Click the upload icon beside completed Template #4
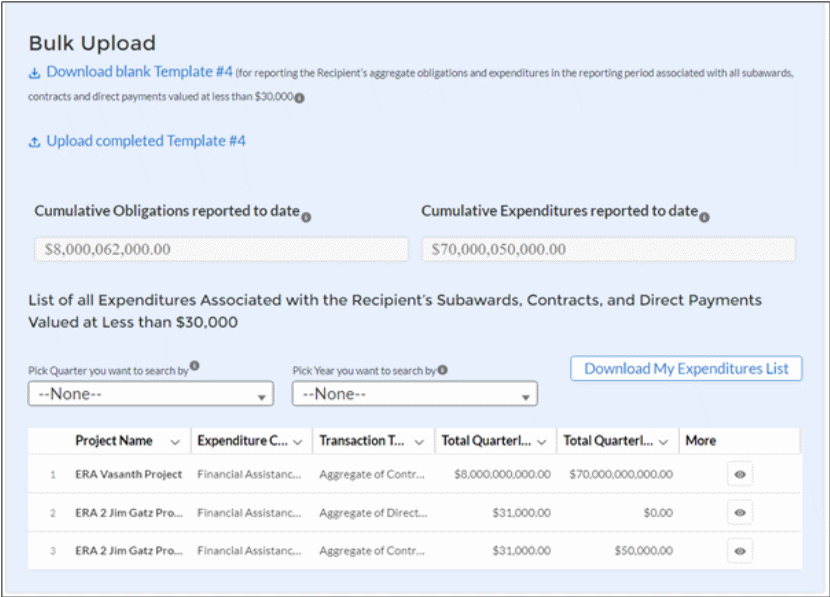The width and height of the screenshot is (830, 597). 34,142
